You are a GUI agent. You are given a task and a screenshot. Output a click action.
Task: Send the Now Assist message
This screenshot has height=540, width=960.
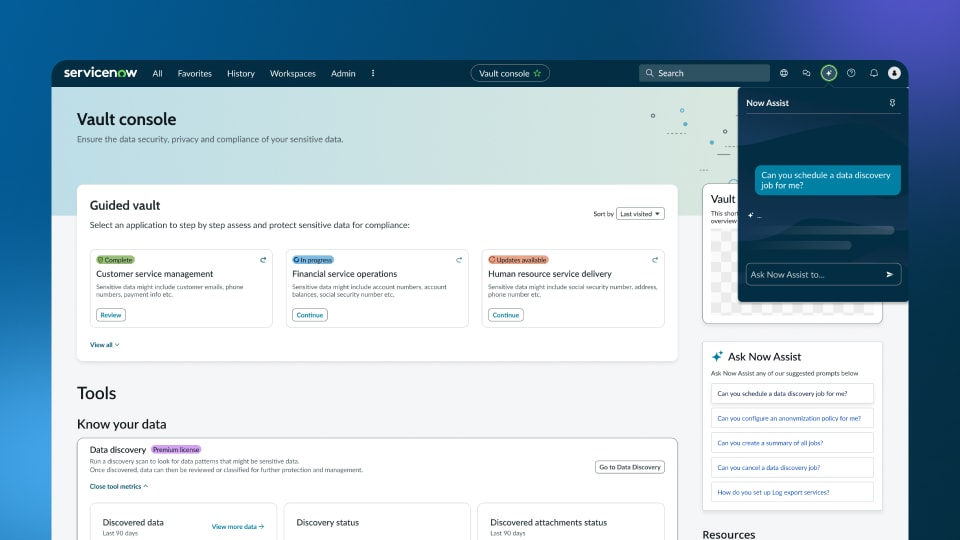click(890, 274)
